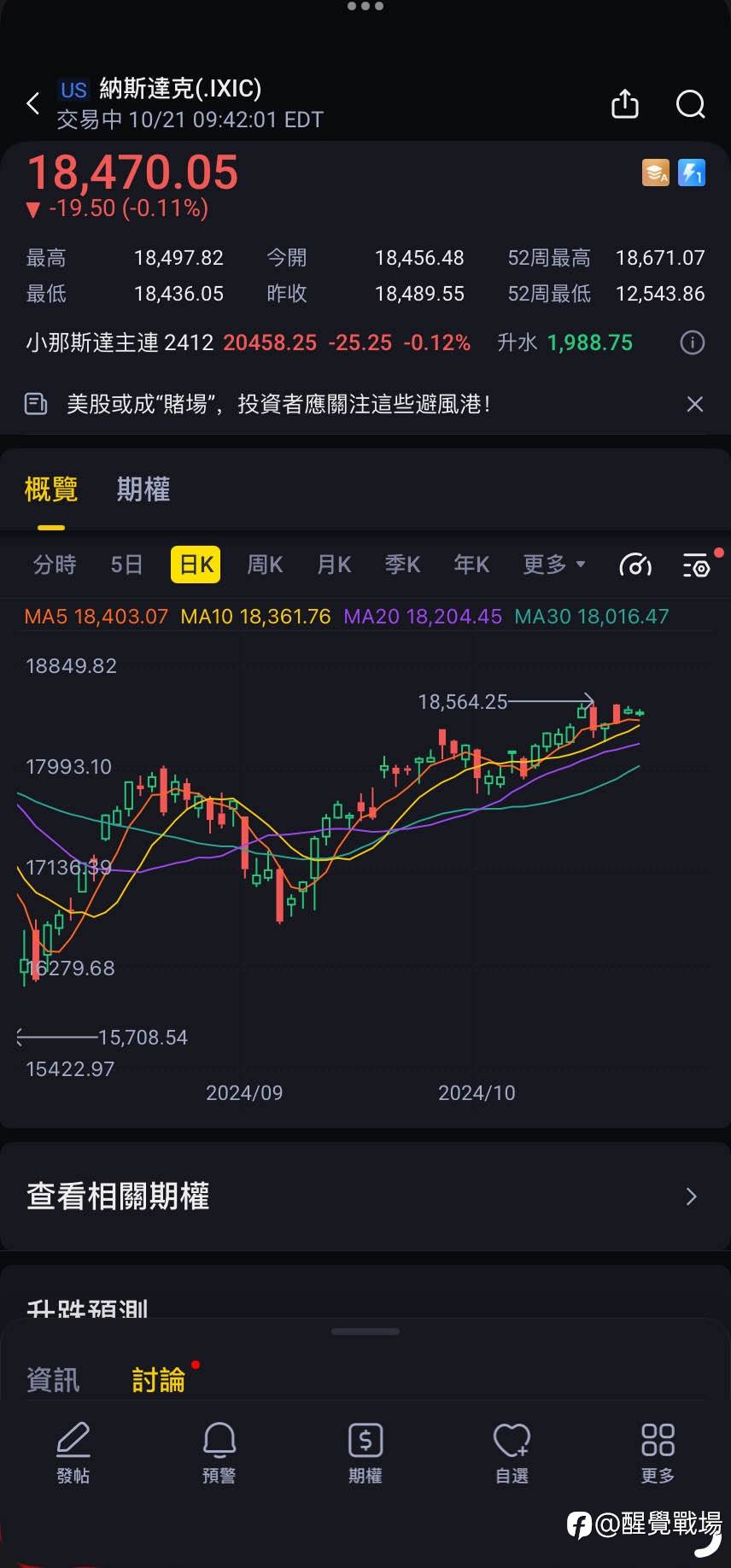731x1568 pixels.
Task: Open the chart indicator gauge icon
Action: (635, 565)
